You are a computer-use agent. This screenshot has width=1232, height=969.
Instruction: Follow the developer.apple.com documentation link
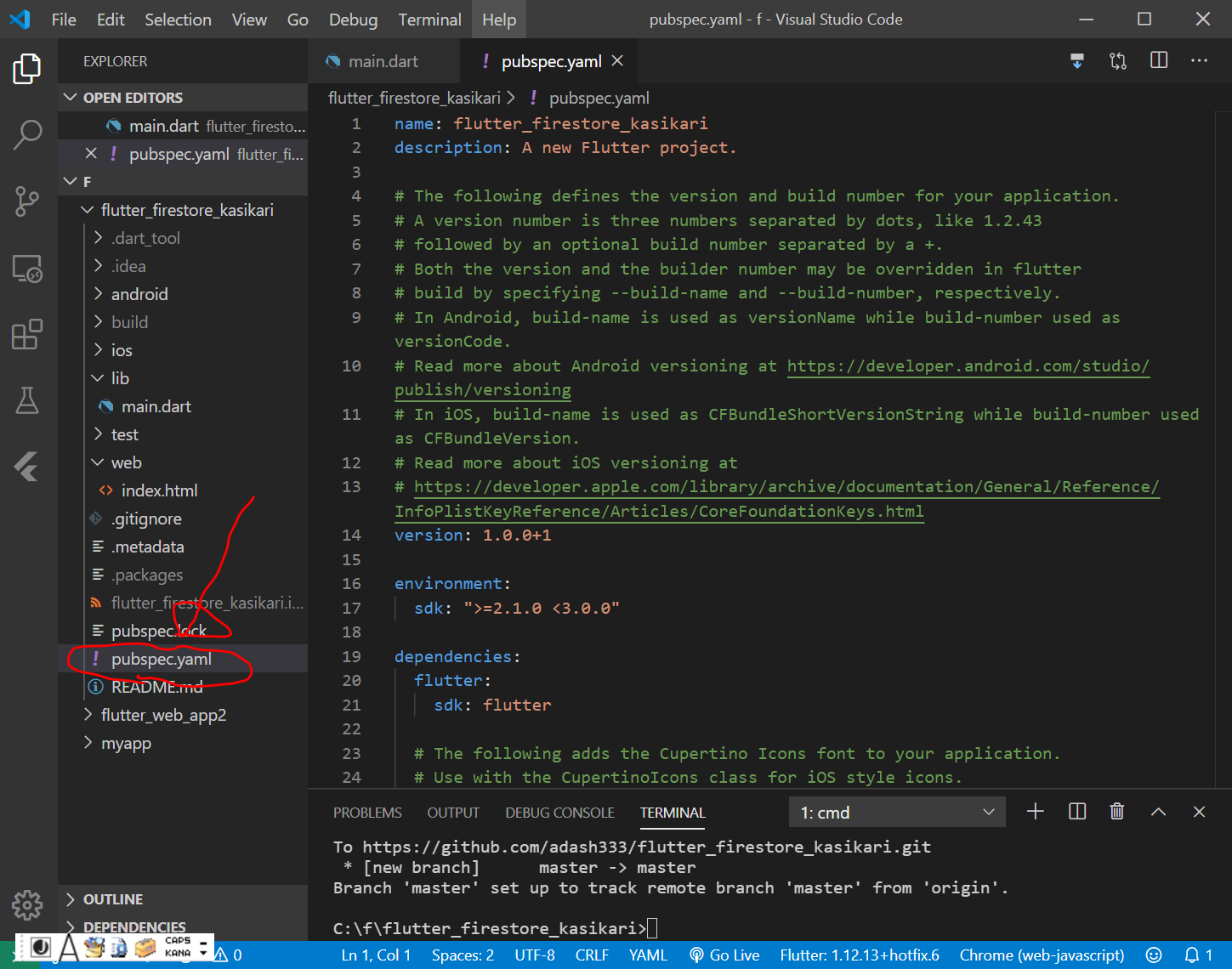tap(786, 487)
